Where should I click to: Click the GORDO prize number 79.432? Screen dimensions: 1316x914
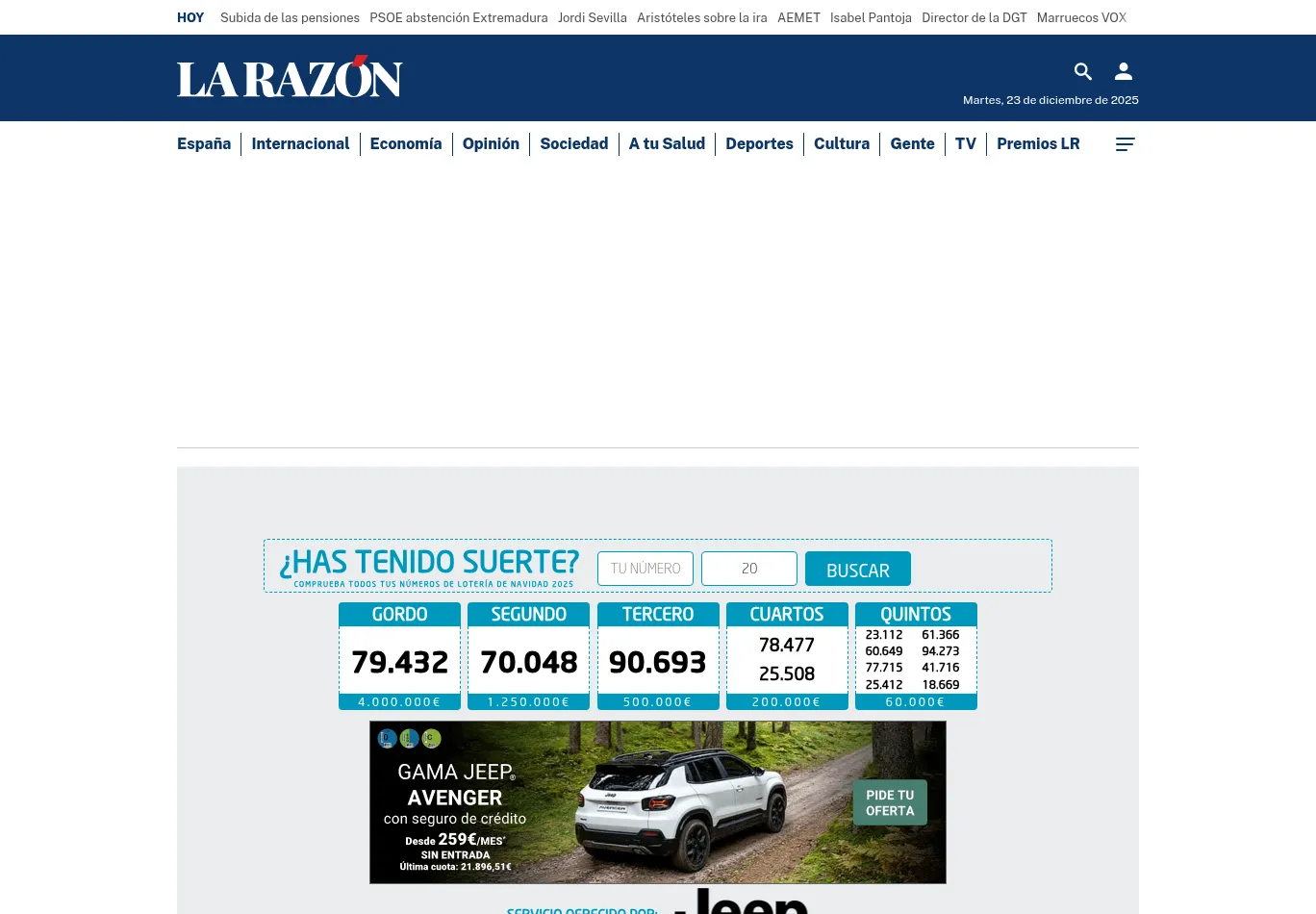coord(400,662)
